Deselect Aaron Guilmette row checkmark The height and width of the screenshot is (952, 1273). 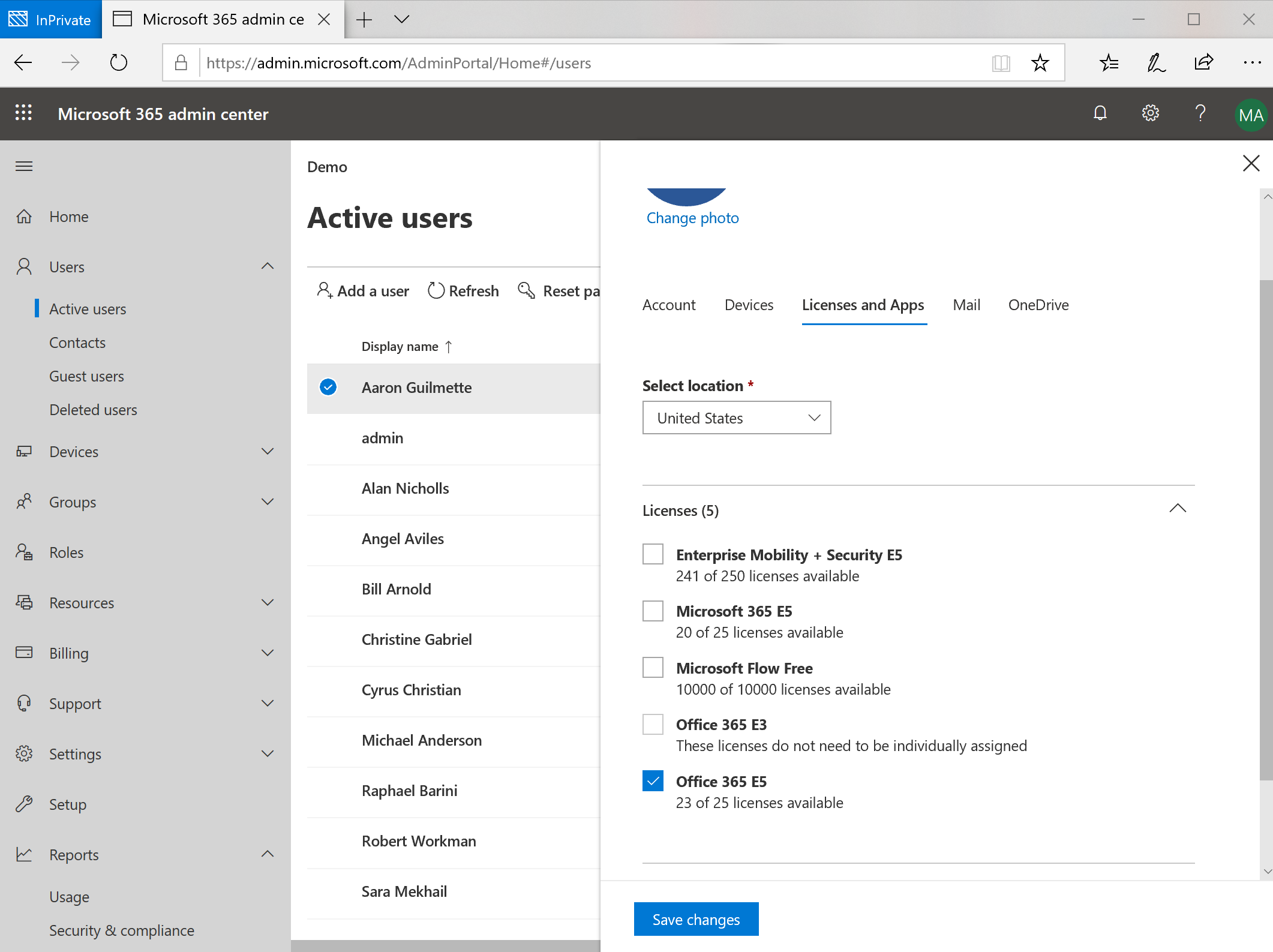[x=328, y=388]
